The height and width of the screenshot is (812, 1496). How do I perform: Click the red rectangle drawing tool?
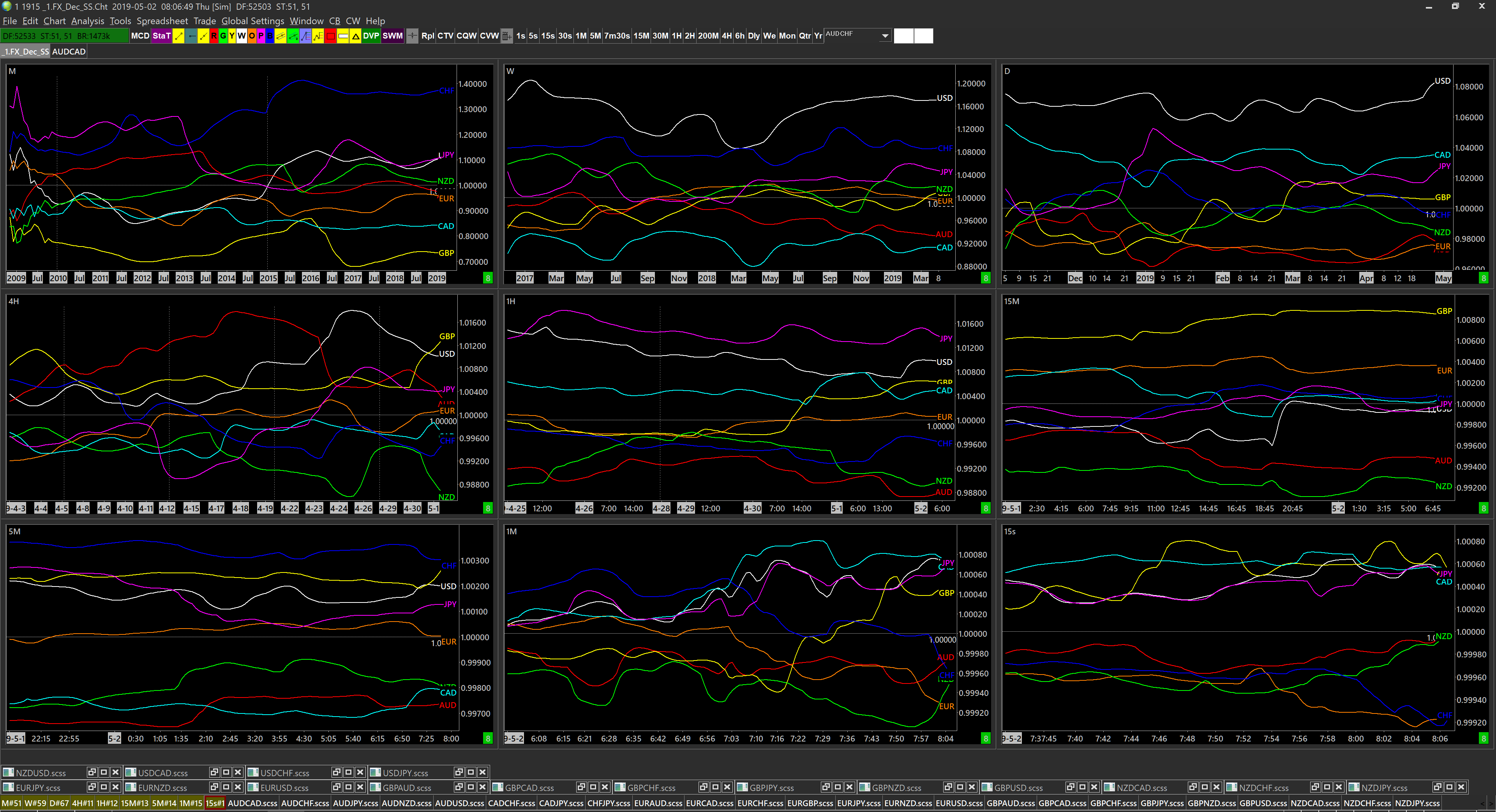[330, 36]
